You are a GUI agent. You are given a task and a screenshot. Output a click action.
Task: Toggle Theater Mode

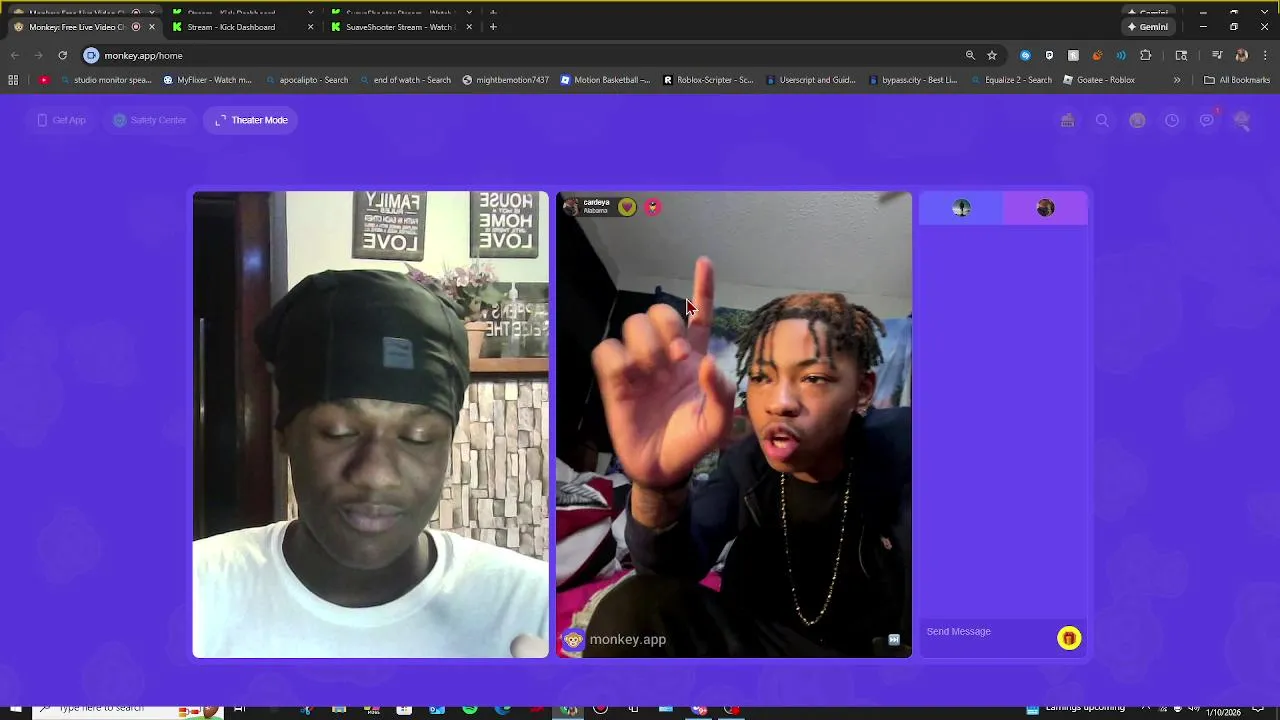click(x=251, y=120)
